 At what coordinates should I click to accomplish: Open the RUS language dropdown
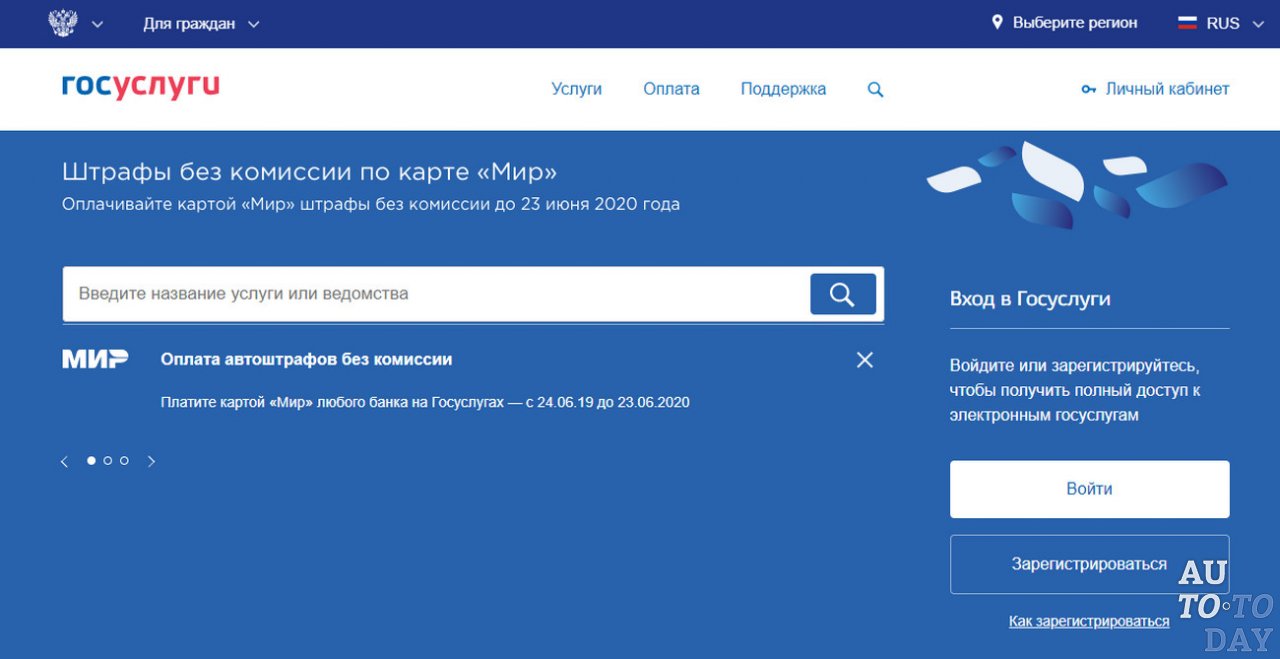tap(1235, 24)
